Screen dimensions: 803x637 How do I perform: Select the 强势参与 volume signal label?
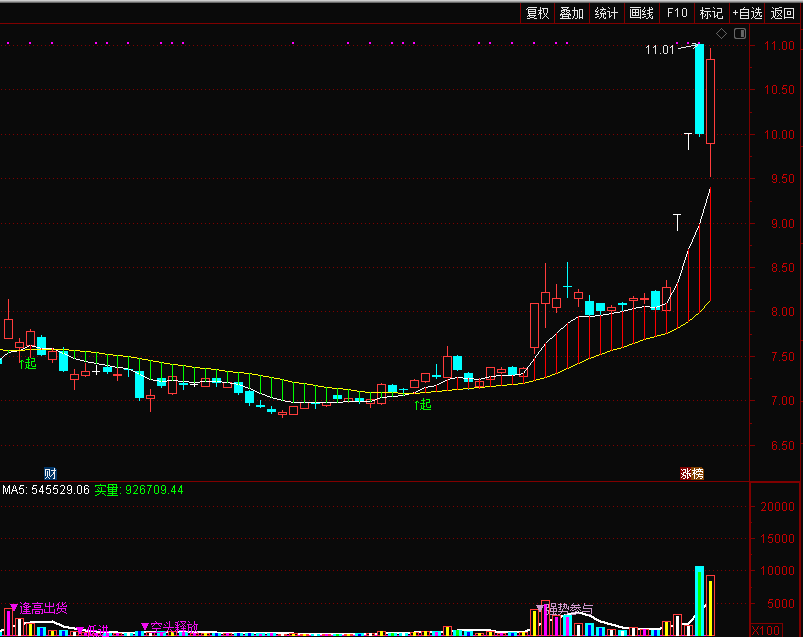point(565,609)
